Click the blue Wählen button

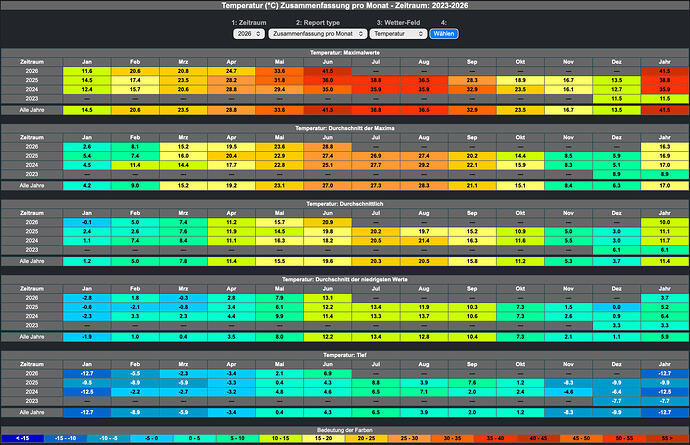coord(444,34)
